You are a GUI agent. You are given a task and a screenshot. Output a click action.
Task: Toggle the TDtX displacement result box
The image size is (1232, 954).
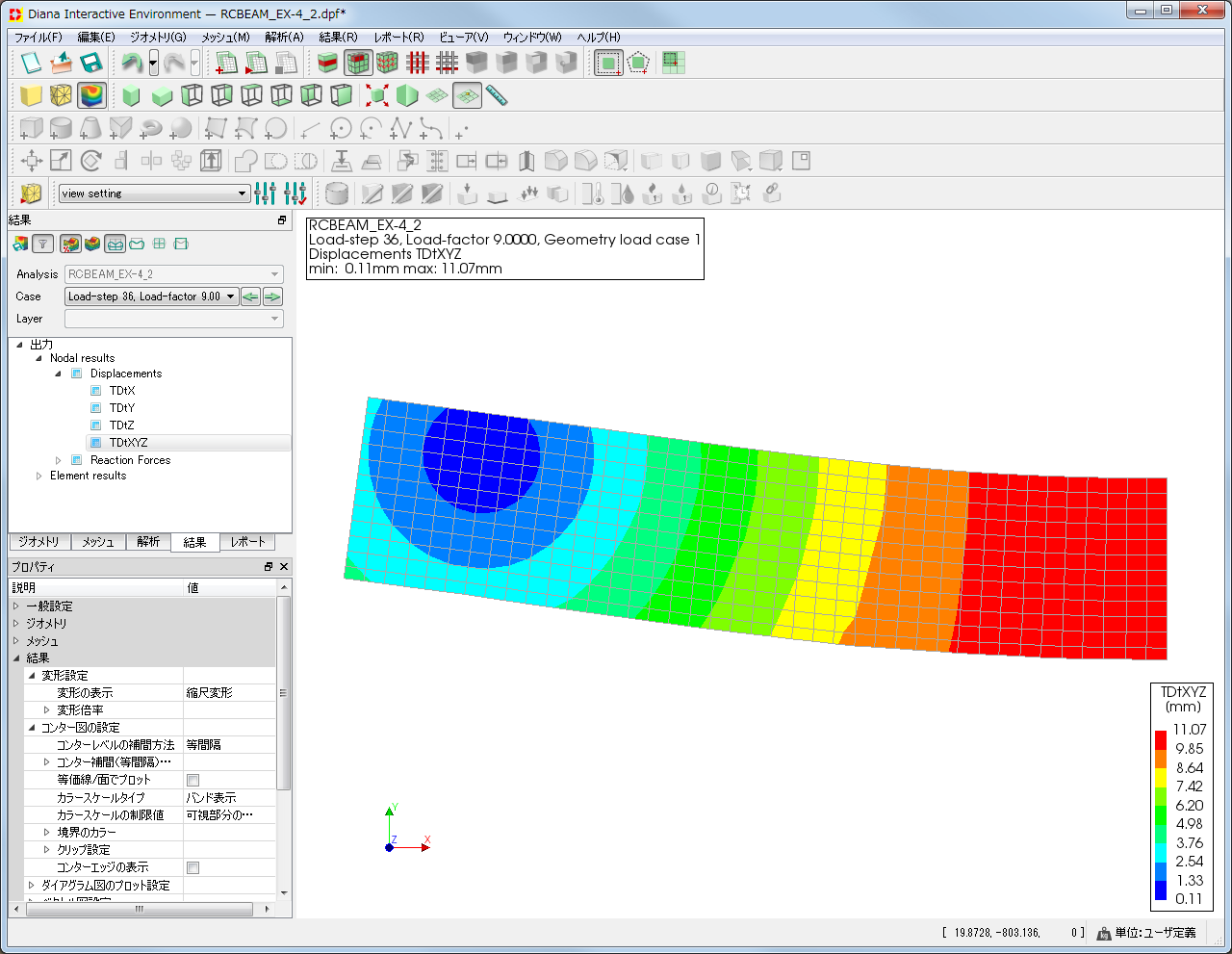tap(96, 391)
